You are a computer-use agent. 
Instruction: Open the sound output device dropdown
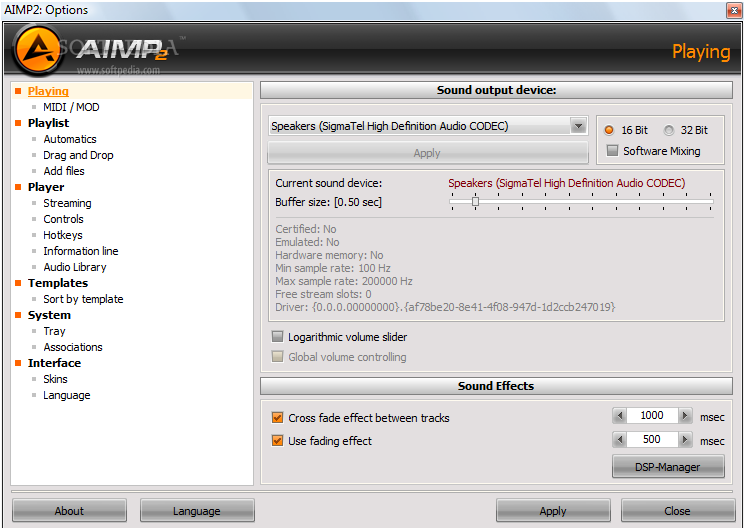tap(428, 126)
